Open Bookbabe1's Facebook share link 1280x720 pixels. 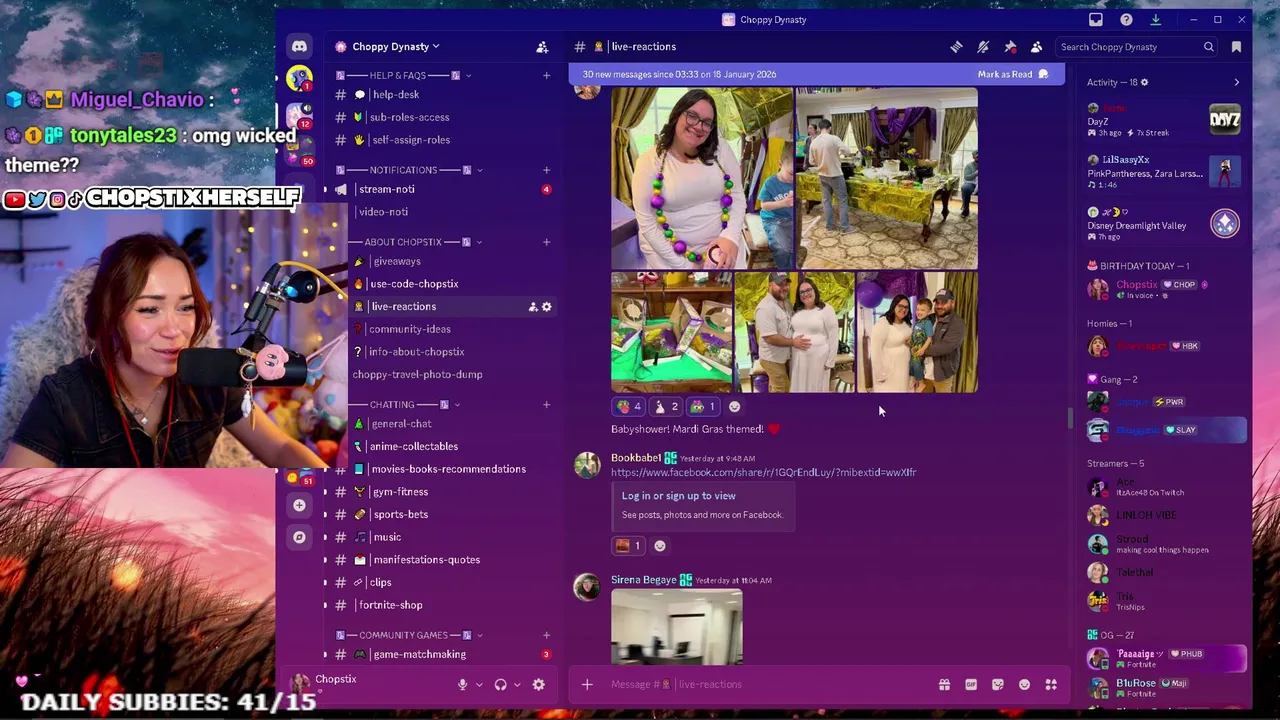(x=763, y=472)
